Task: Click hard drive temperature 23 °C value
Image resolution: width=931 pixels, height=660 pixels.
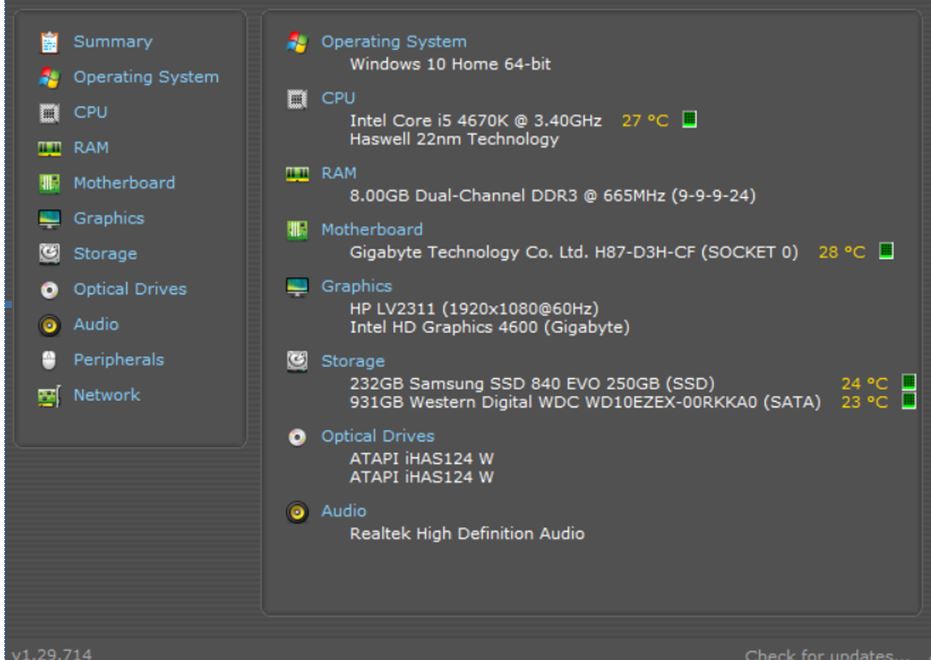Action: 864,402
